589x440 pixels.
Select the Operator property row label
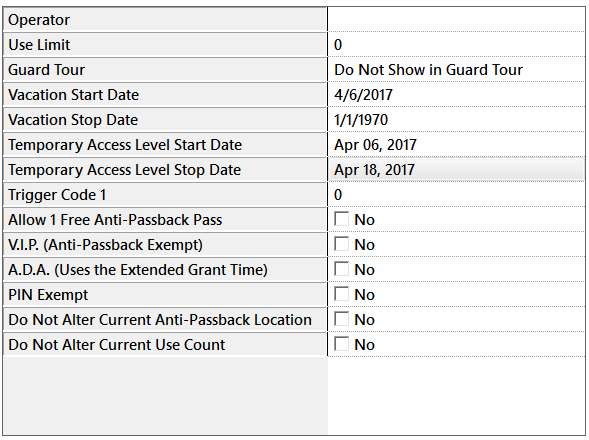point(165,20)
